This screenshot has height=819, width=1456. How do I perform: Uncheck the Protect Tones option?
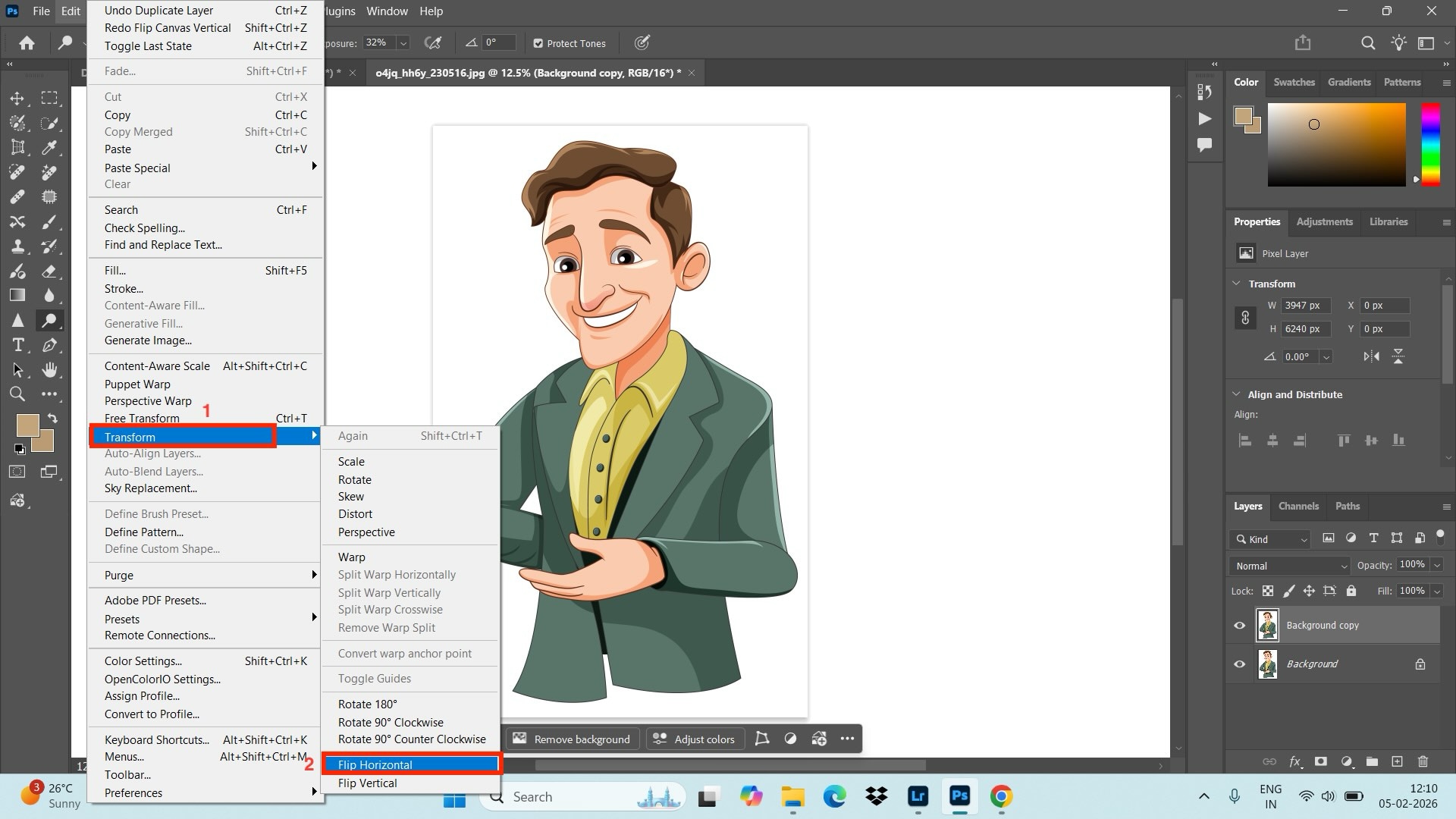[538, 43]
